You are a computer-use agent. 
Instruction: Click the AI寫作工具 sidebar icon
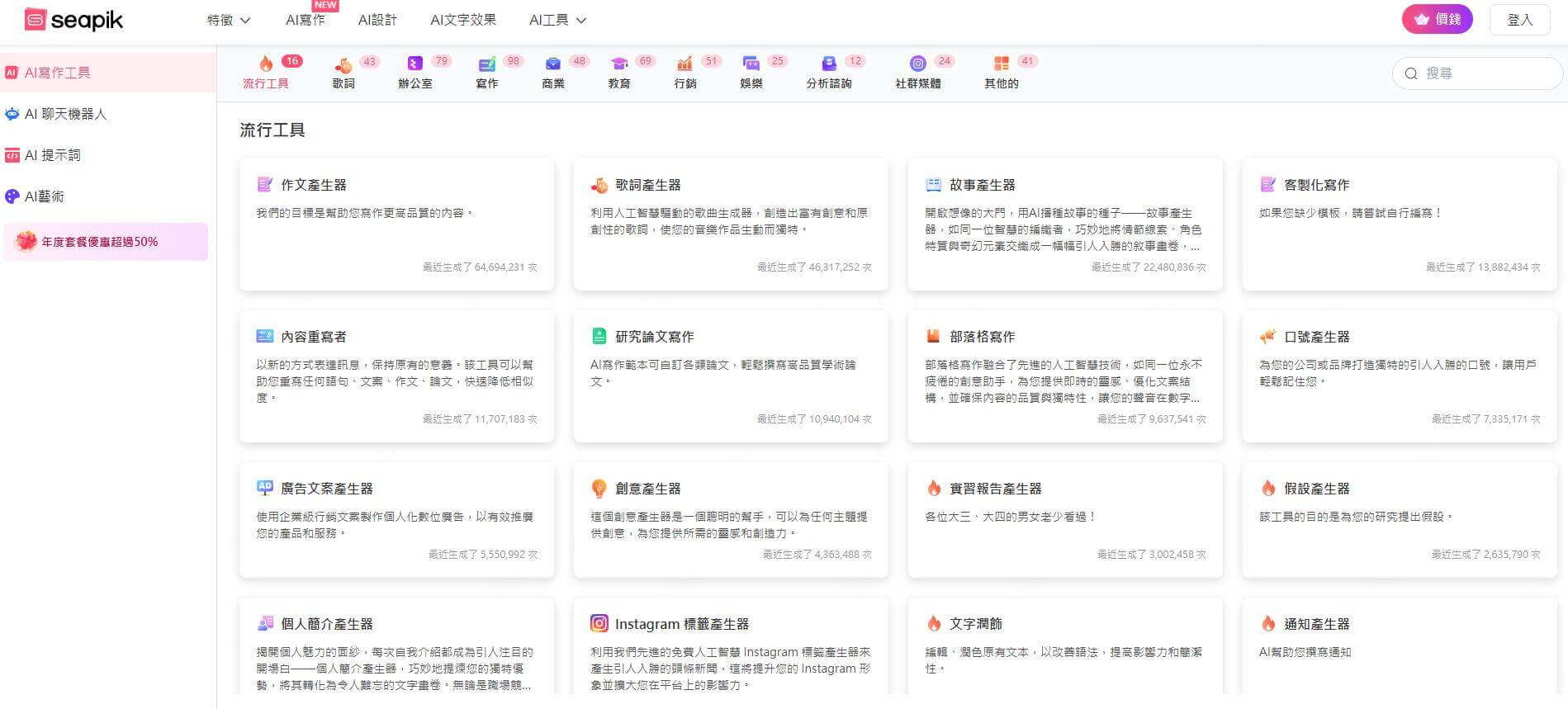click(12, 73)
